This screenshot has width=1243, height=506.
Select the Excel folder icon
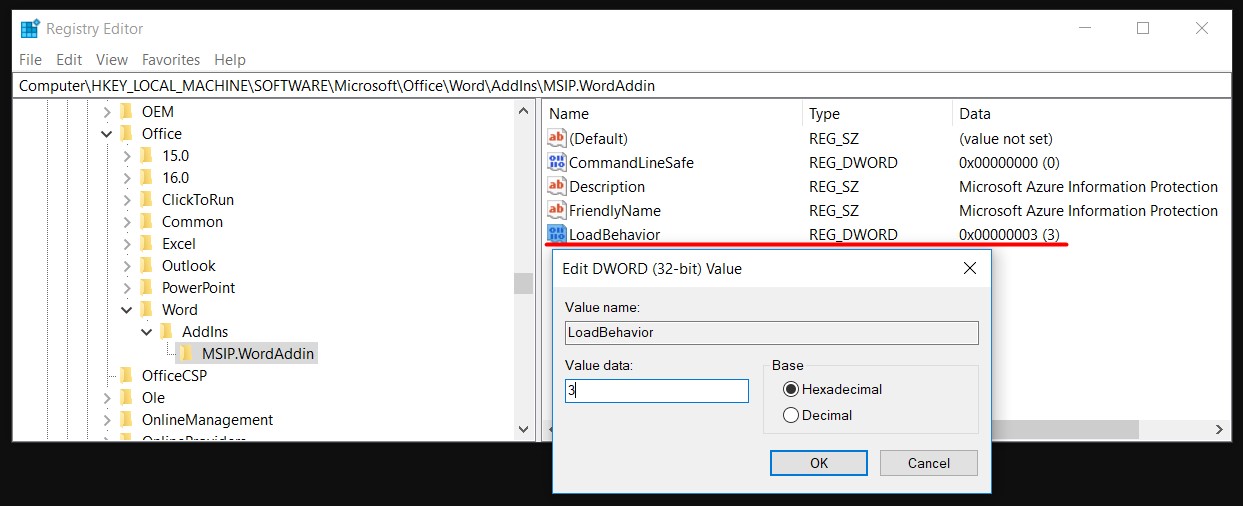pyautogui.click(x=146, y=244)
